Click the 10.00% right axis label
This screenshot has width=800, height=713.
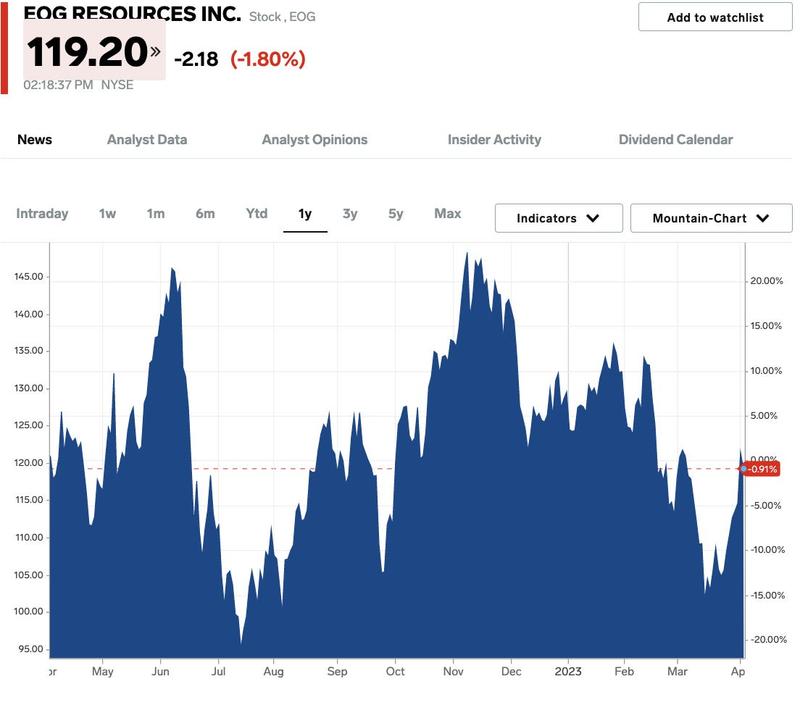point(766,371)
